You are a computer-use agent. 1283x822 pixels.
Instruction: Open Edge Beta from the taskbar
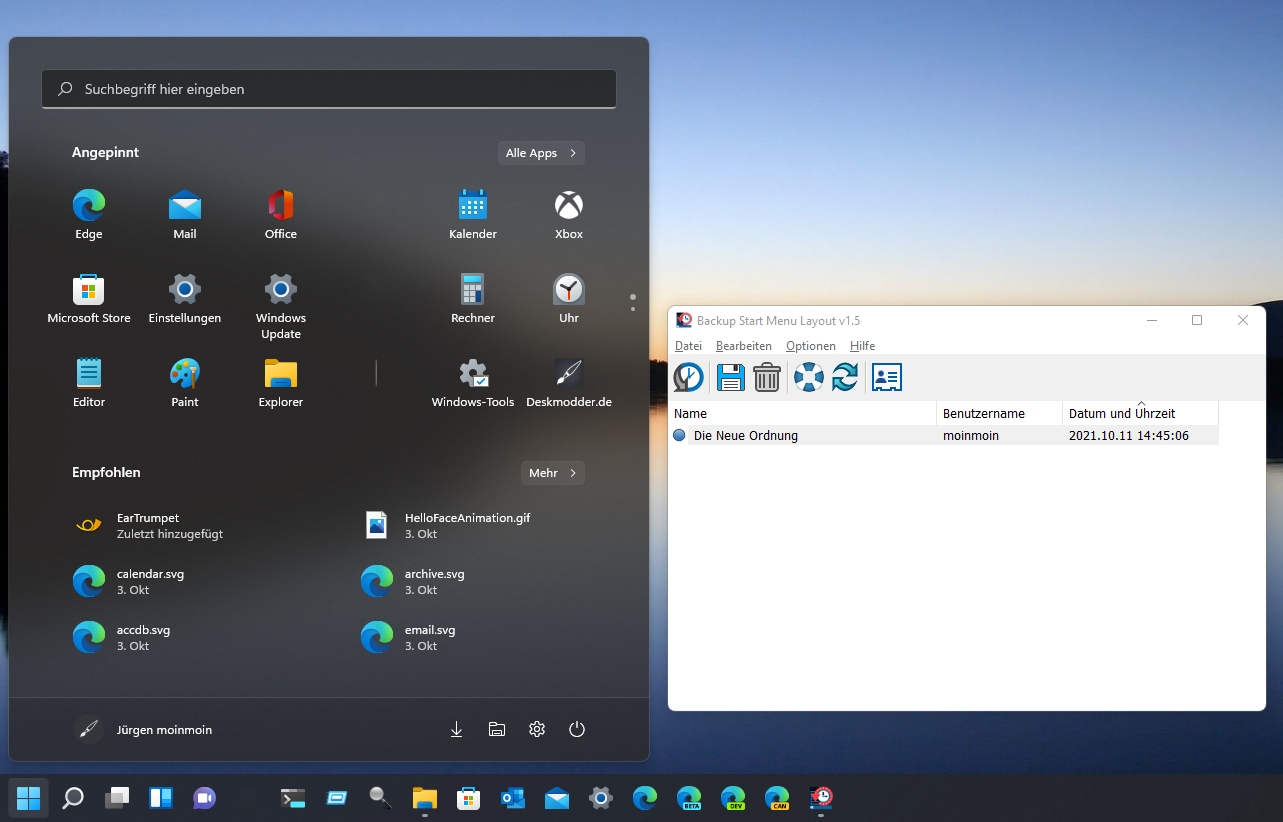point(689,798)
